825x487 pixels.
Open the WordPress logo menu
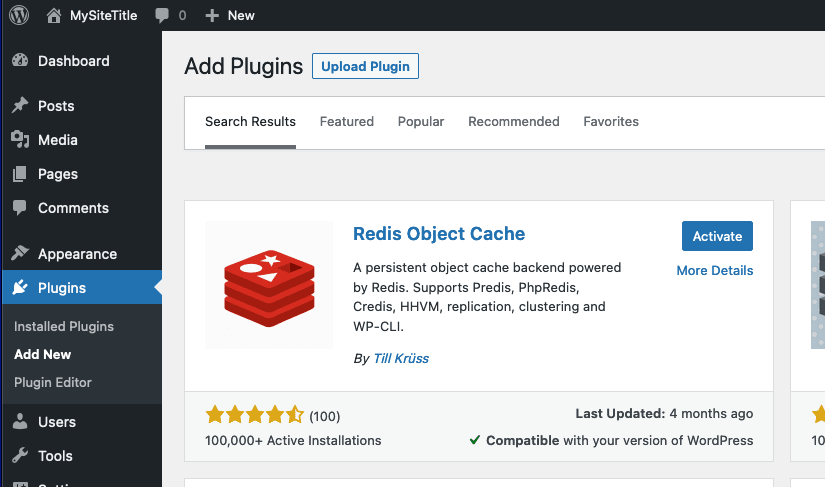click(19, 15)
